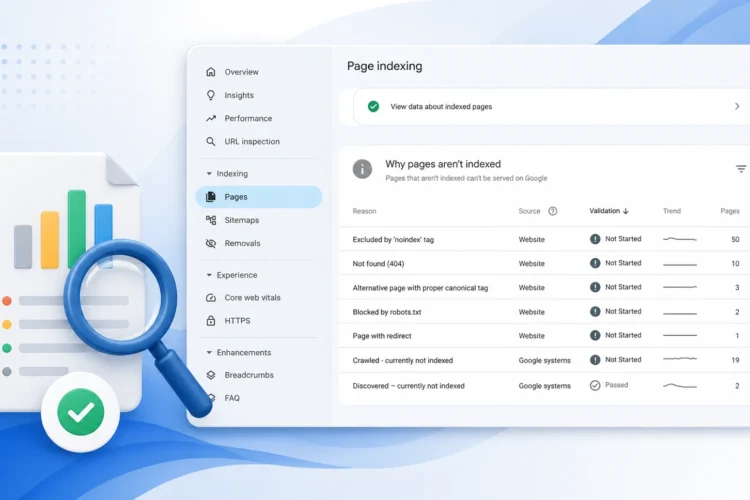Click View data about indexed pages
The height and width of the screenshot is (500, 750).
[441, 107]
